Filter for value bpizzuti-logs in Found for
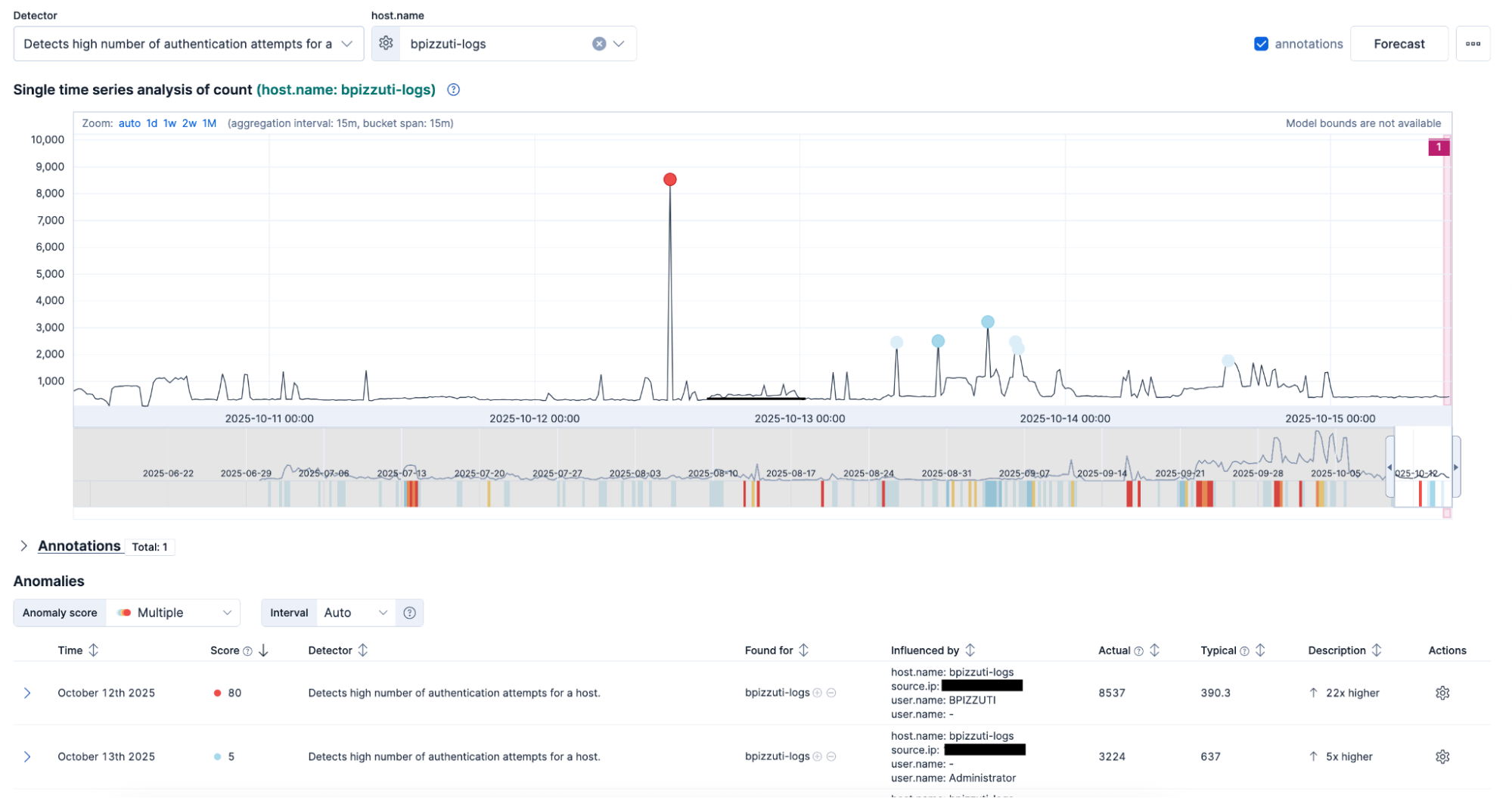Image resolution: width=1512 pixels, height=798 pixels. pos(818,693)
